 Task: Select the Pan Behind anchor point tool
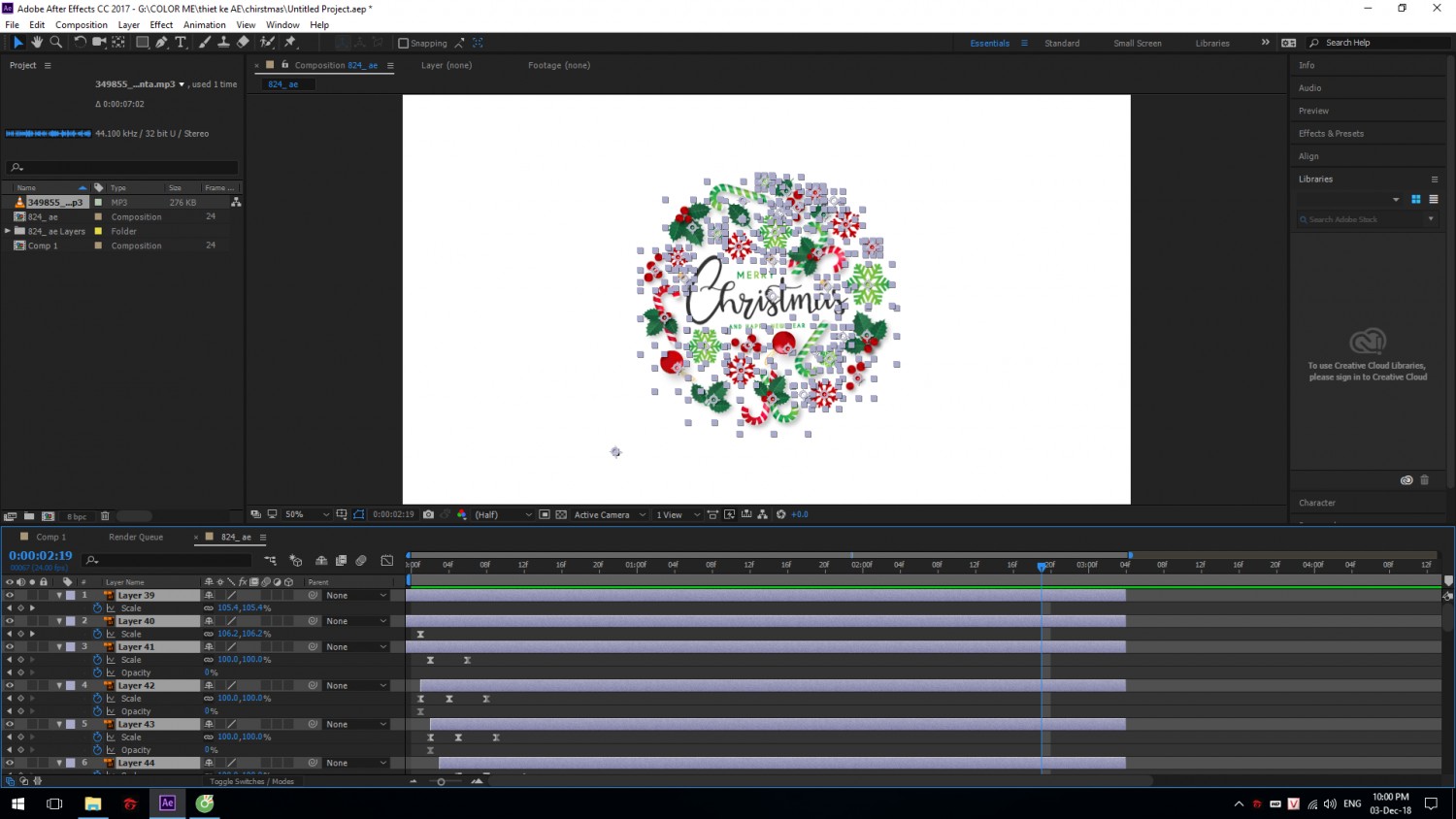[x=118, y=43]
